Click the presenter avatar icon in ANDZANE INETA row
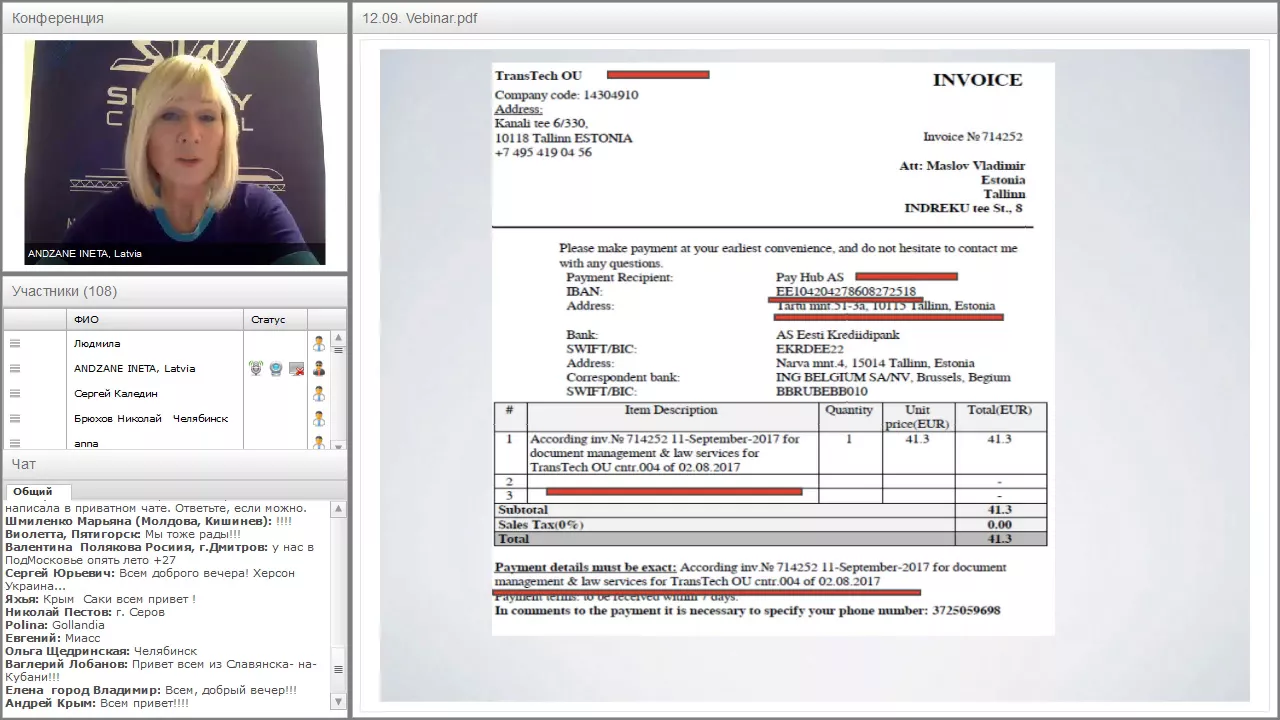The width and height of the screenshot is (1280, 720). [x=319, y=369]
